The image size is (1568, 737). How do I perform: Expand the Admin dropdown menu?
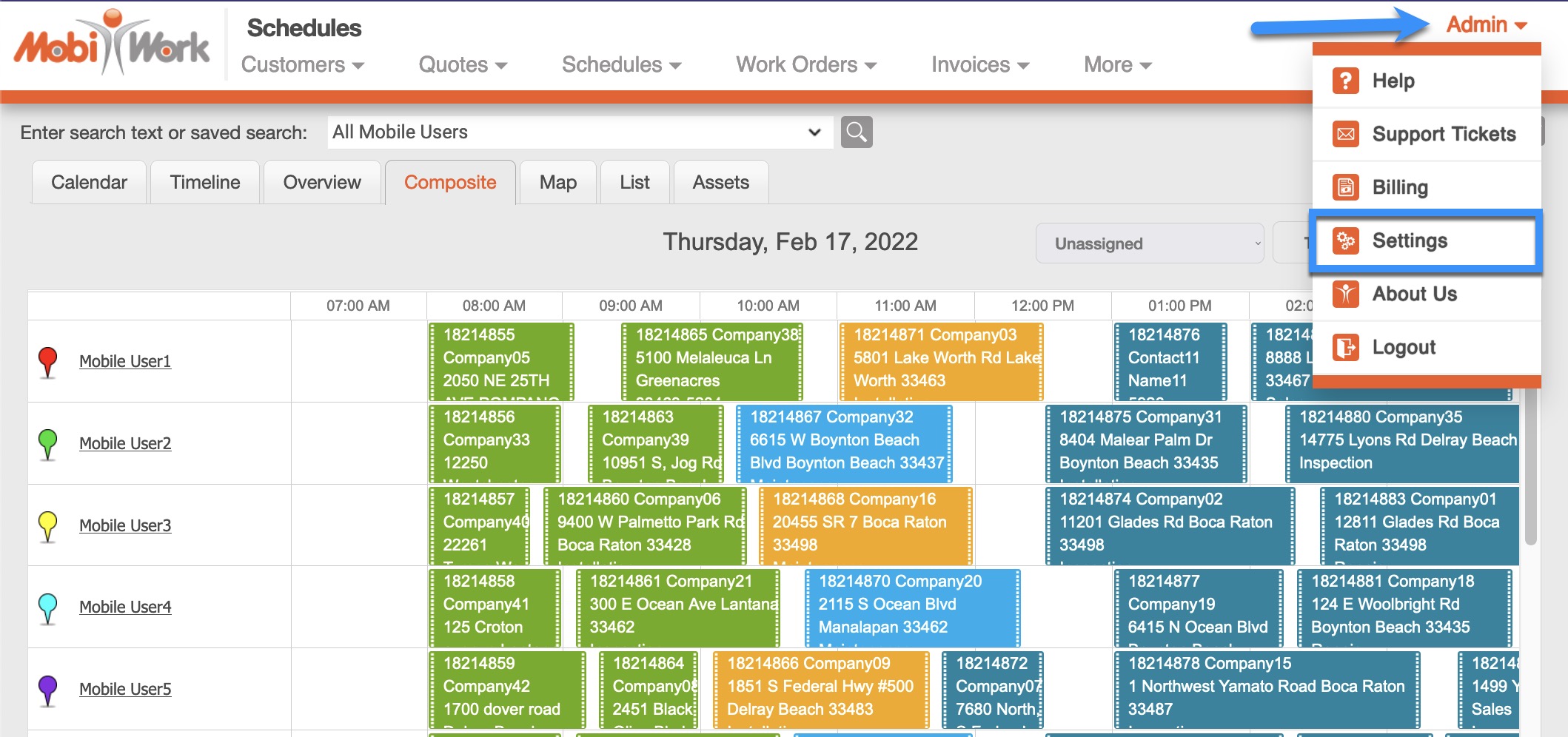pyautogui.click(x=1486, y=24)
